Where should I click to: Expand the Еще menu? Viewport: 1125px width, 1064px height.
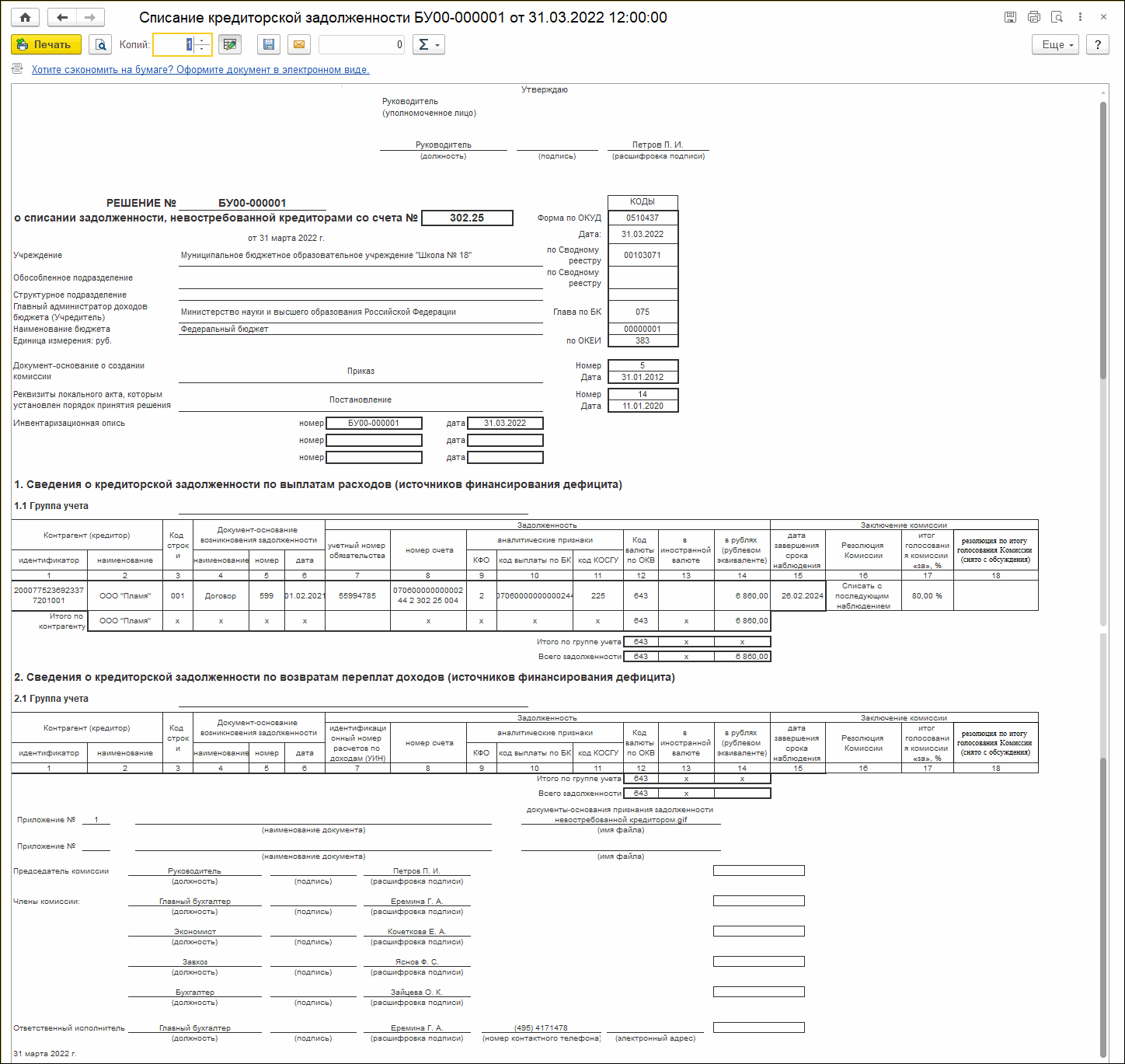click(1055, 45)
